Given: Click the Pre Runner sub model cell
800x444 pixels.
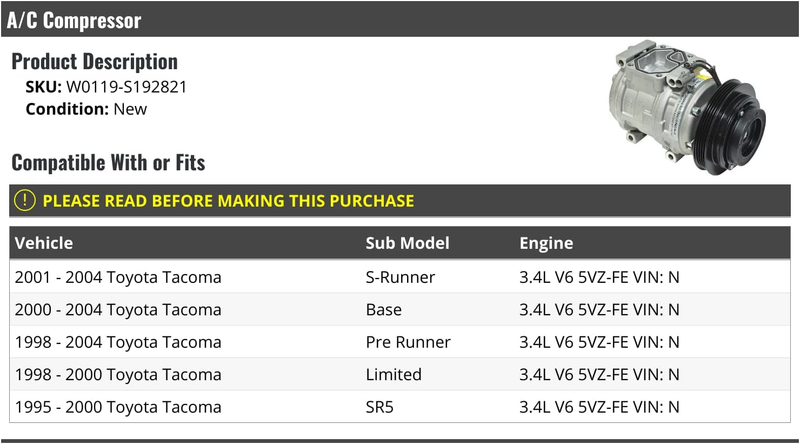Looking at the screenshot, I should [408, 342].
